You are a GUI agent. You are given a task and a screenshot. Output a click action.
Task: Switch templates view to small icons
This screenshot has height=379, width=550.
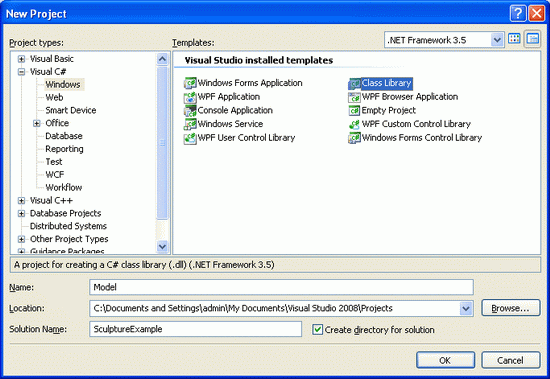(x=533, y=39)
